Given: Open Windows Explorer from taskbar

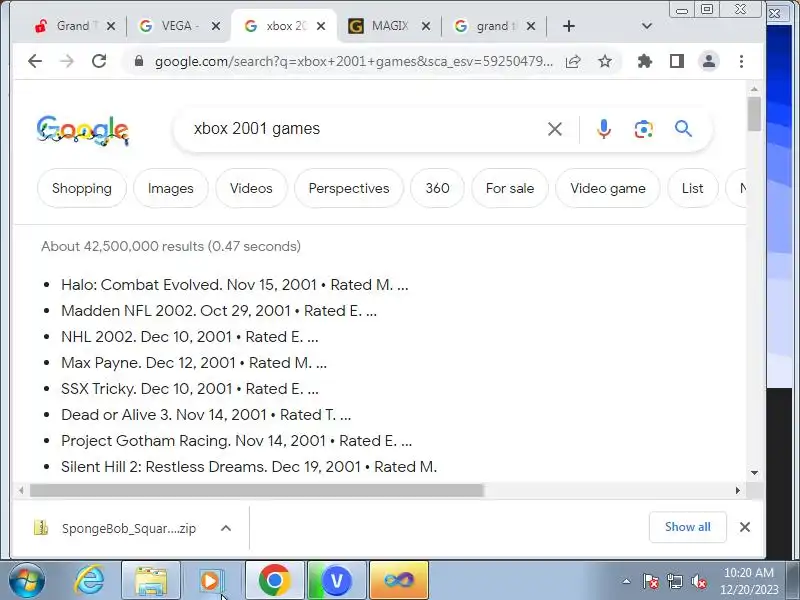Looking at the screenshot, I should [151, 581].
